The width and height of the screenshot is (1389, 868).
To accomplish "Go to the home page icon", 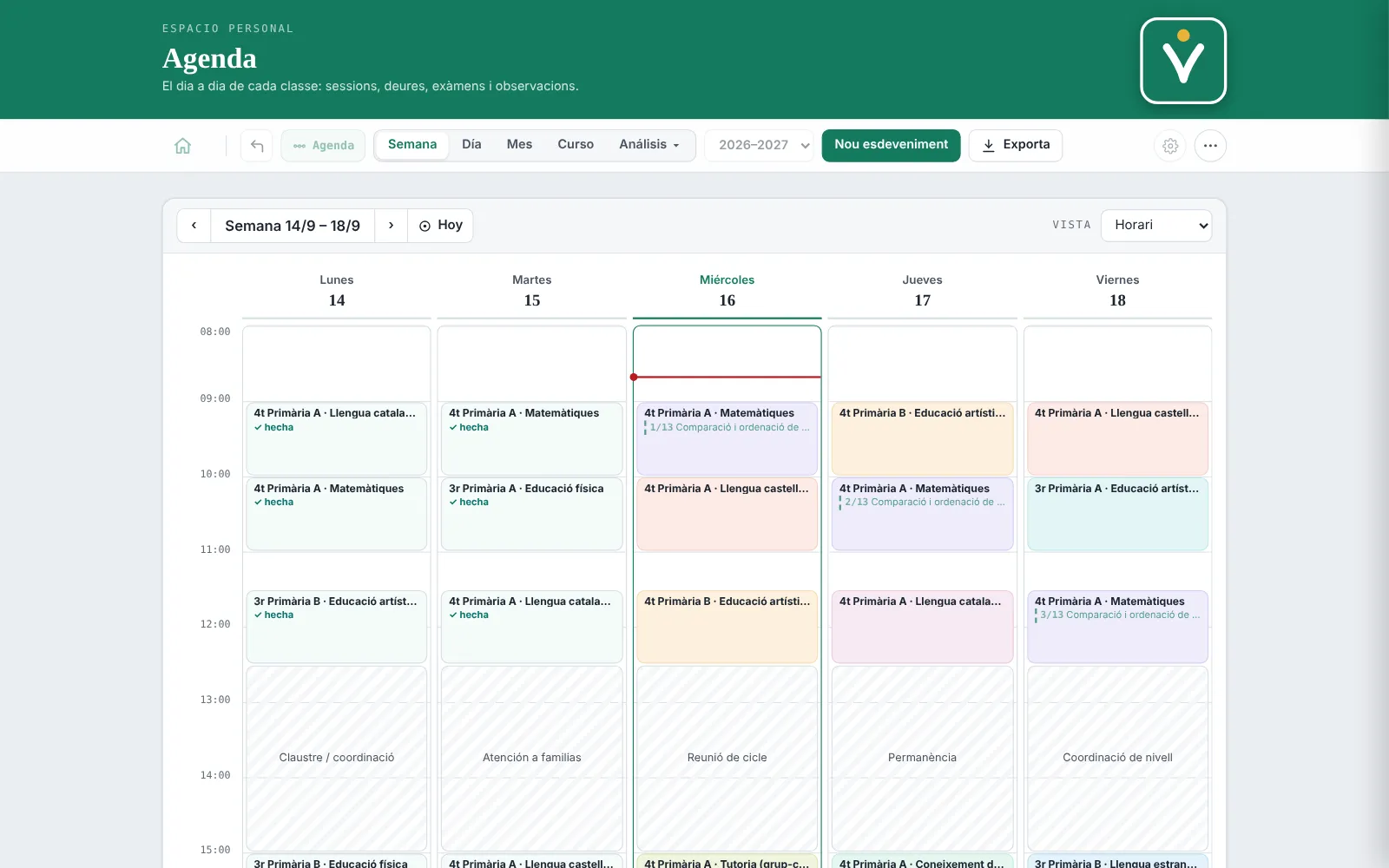I will tap(182, 146).
